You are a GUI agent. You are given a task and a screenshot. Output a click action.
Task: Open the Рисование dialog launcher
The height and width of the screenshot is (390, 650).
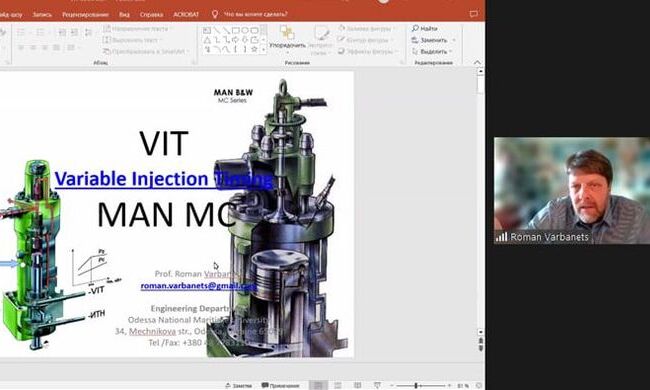(401, 63)
